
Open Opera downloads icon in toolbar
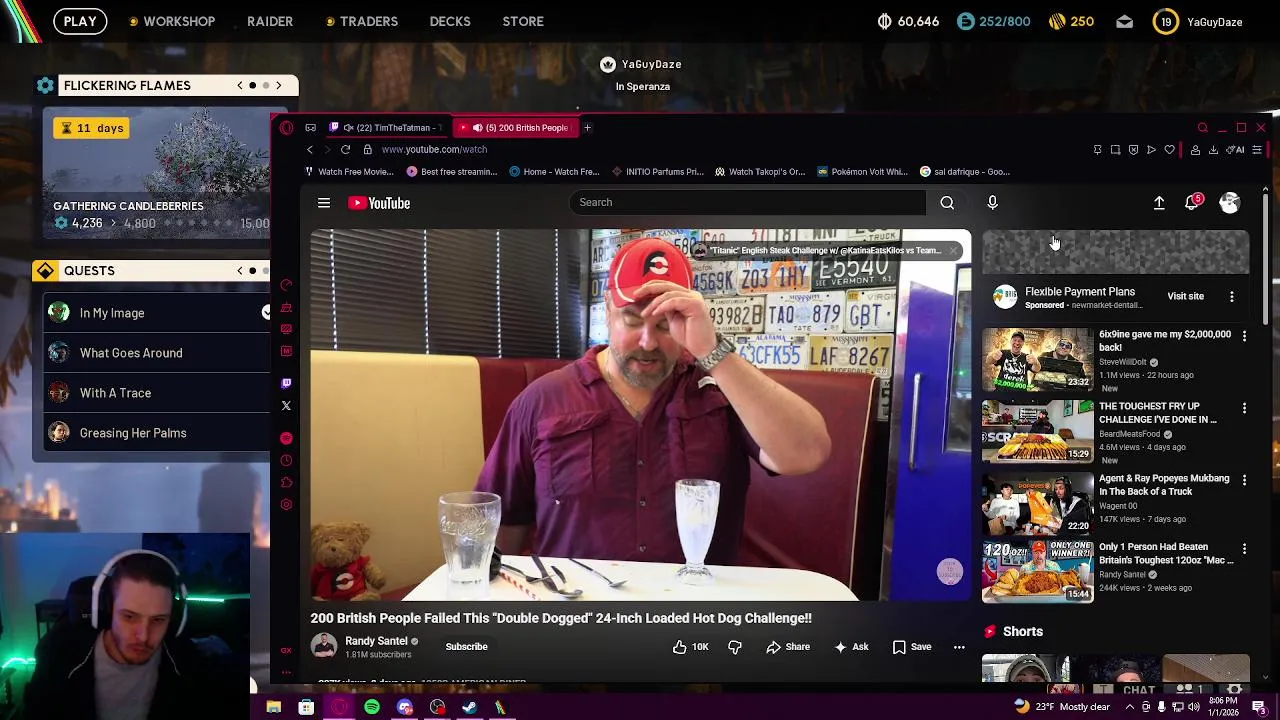tap(1213, 150)
